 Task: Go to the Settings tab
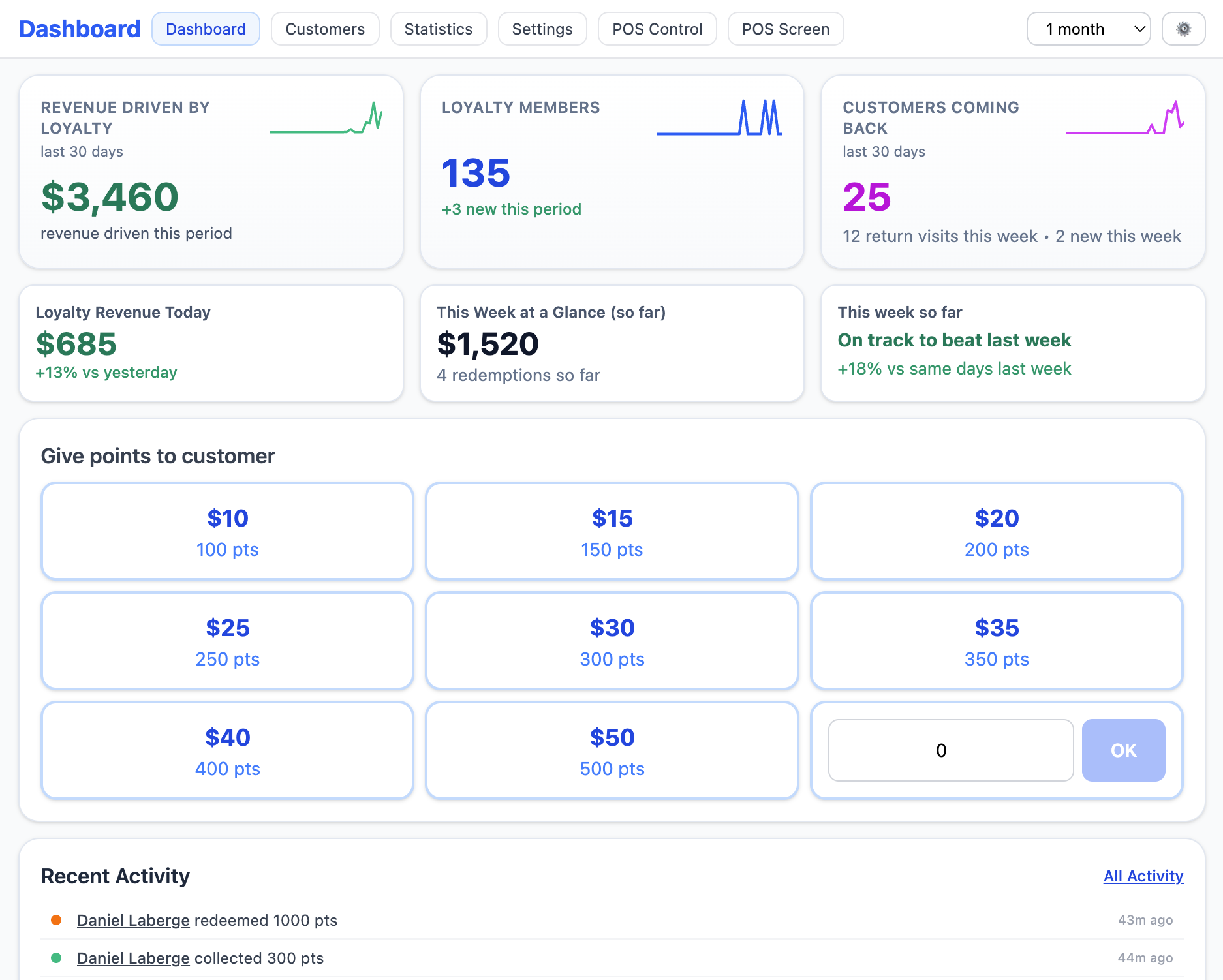[542, 29]
